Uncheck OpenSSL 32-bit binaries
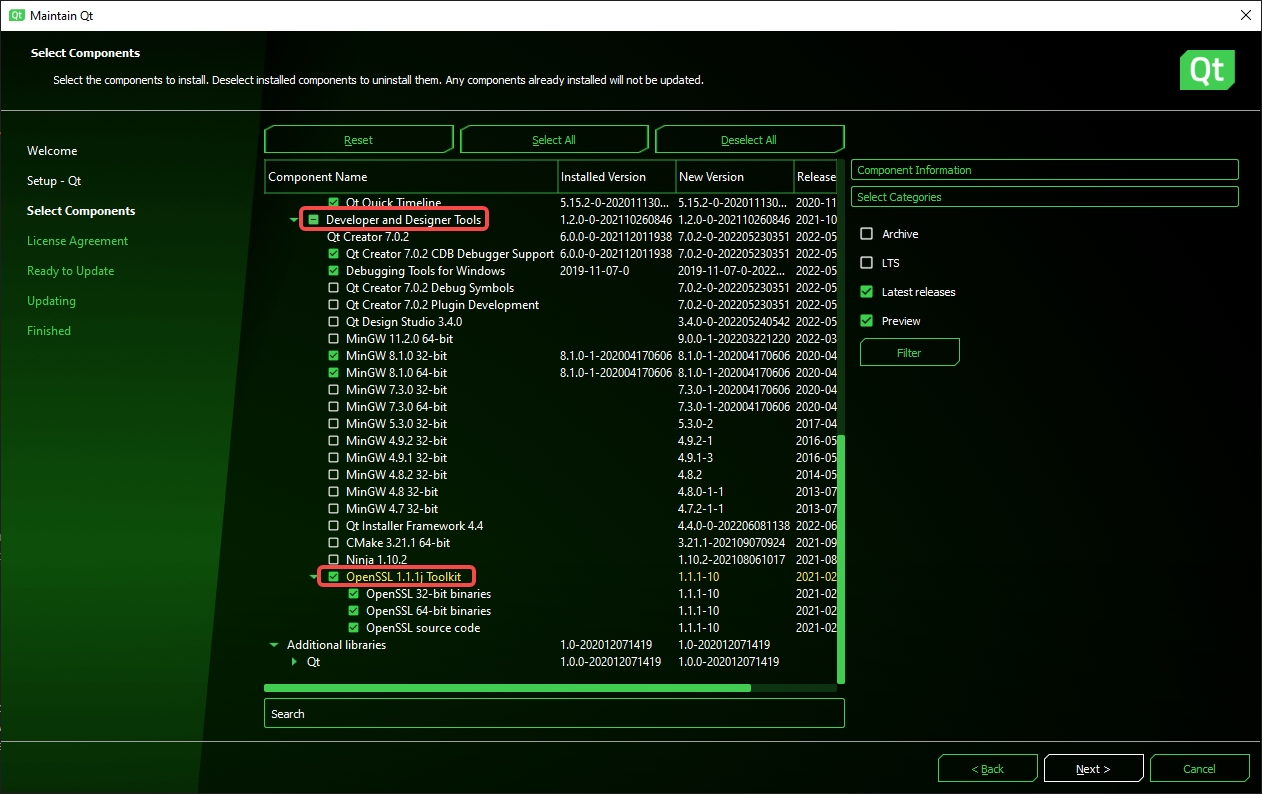The width and height of the screenshot is (1262, 794). 354,594
